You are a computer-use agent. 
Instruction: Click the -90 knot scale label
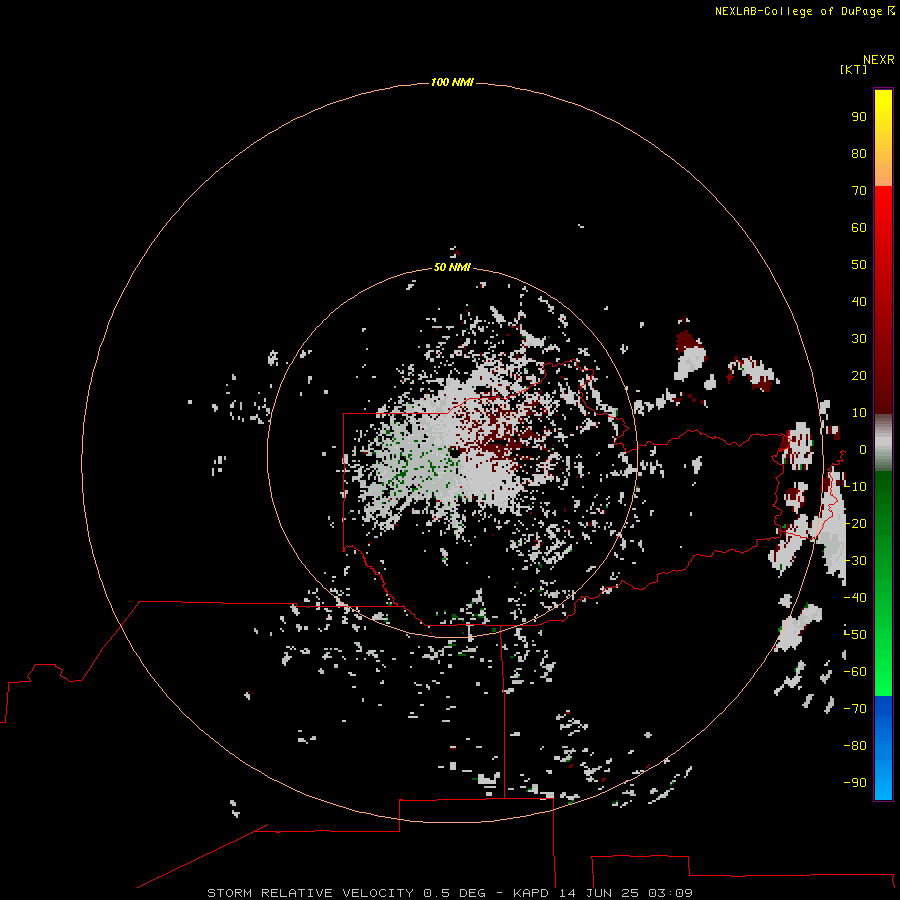(855, 782)
